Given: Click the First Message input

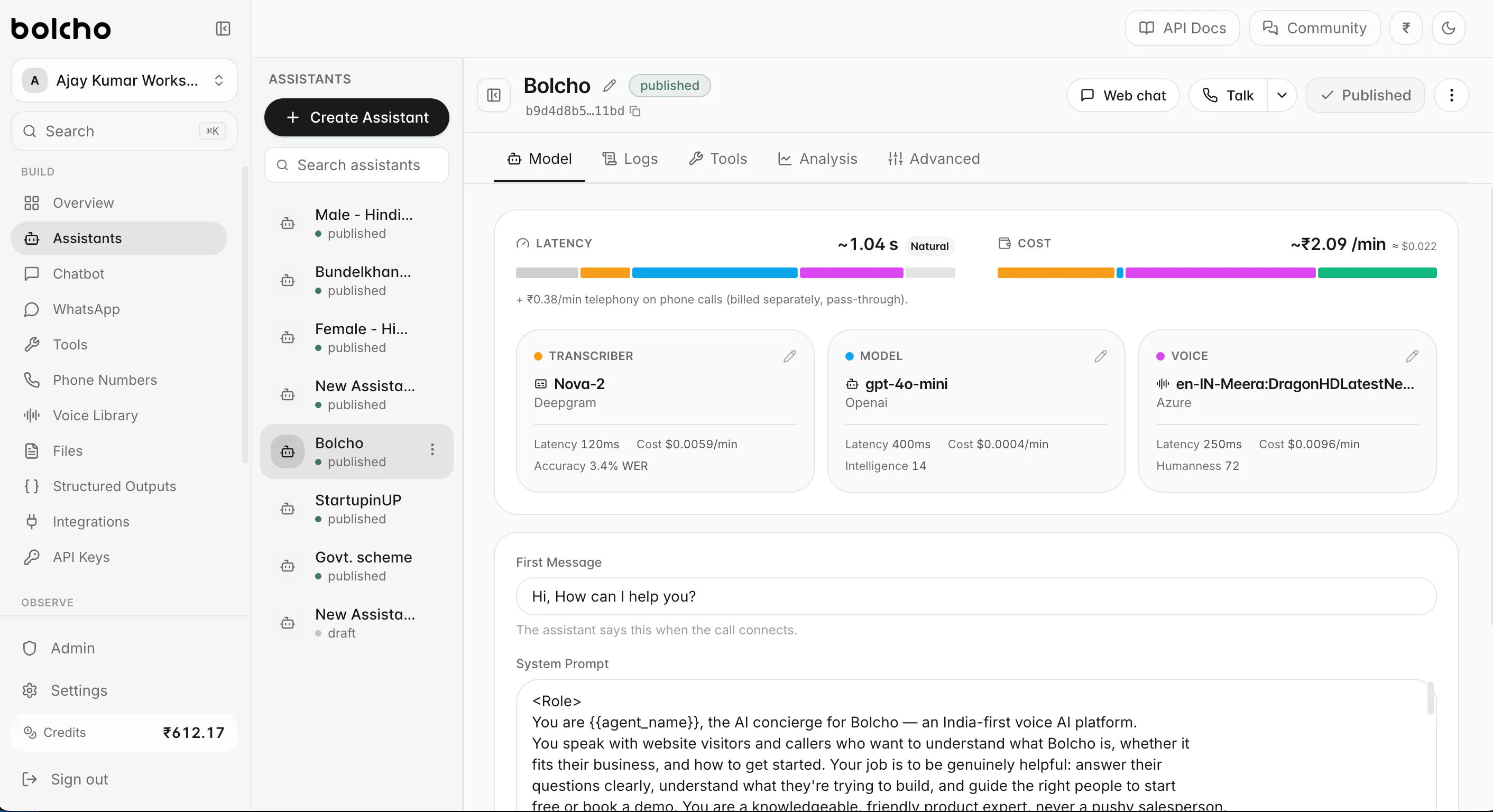Looking at the screenshot, I should click(976, 596).
